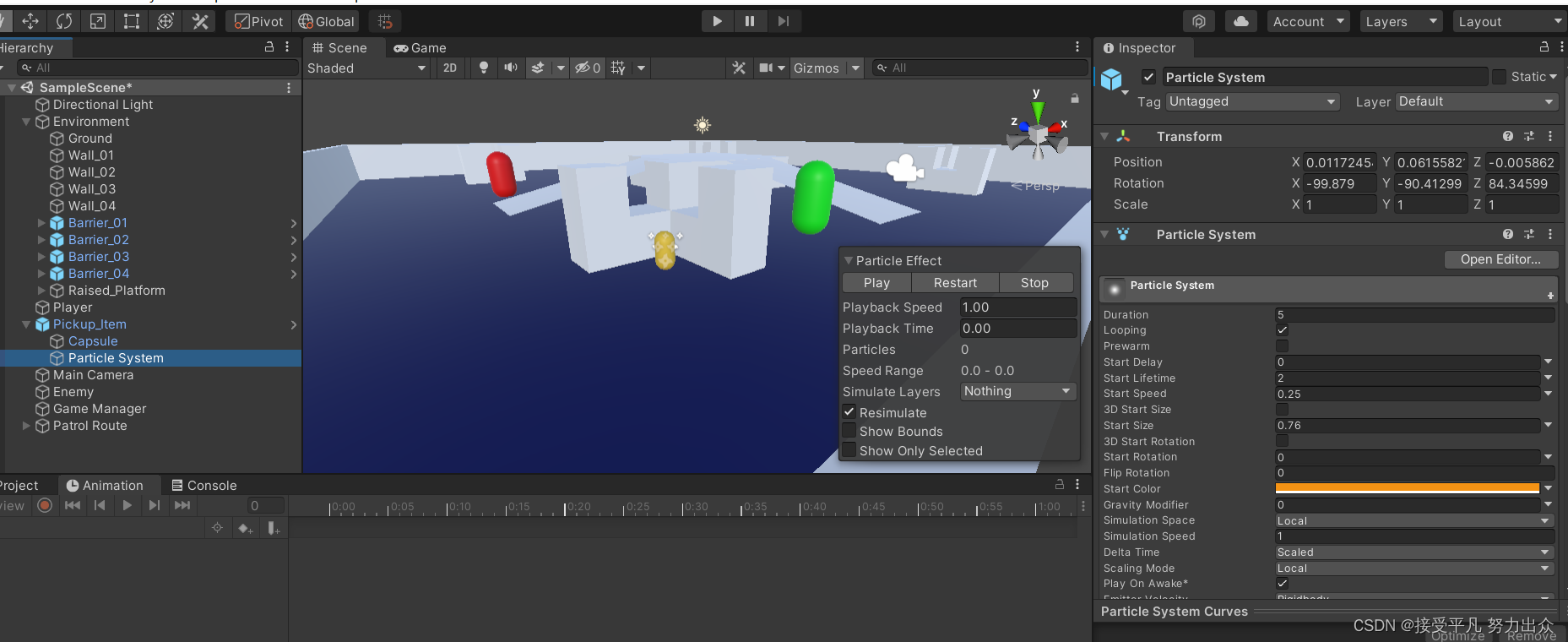Toggle 2D view mode in Scene
This screenshot has height=642, width=1568.
[x=450, y=68]
